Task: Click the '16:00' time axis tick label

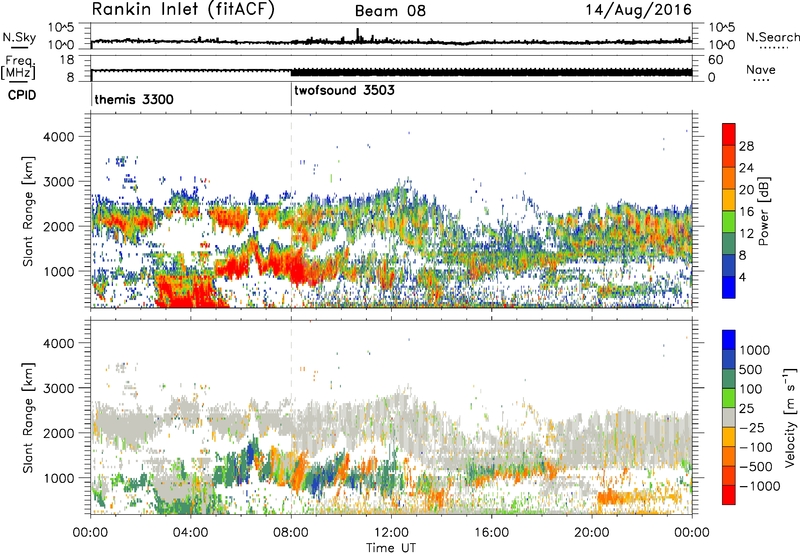Action: 491,533
